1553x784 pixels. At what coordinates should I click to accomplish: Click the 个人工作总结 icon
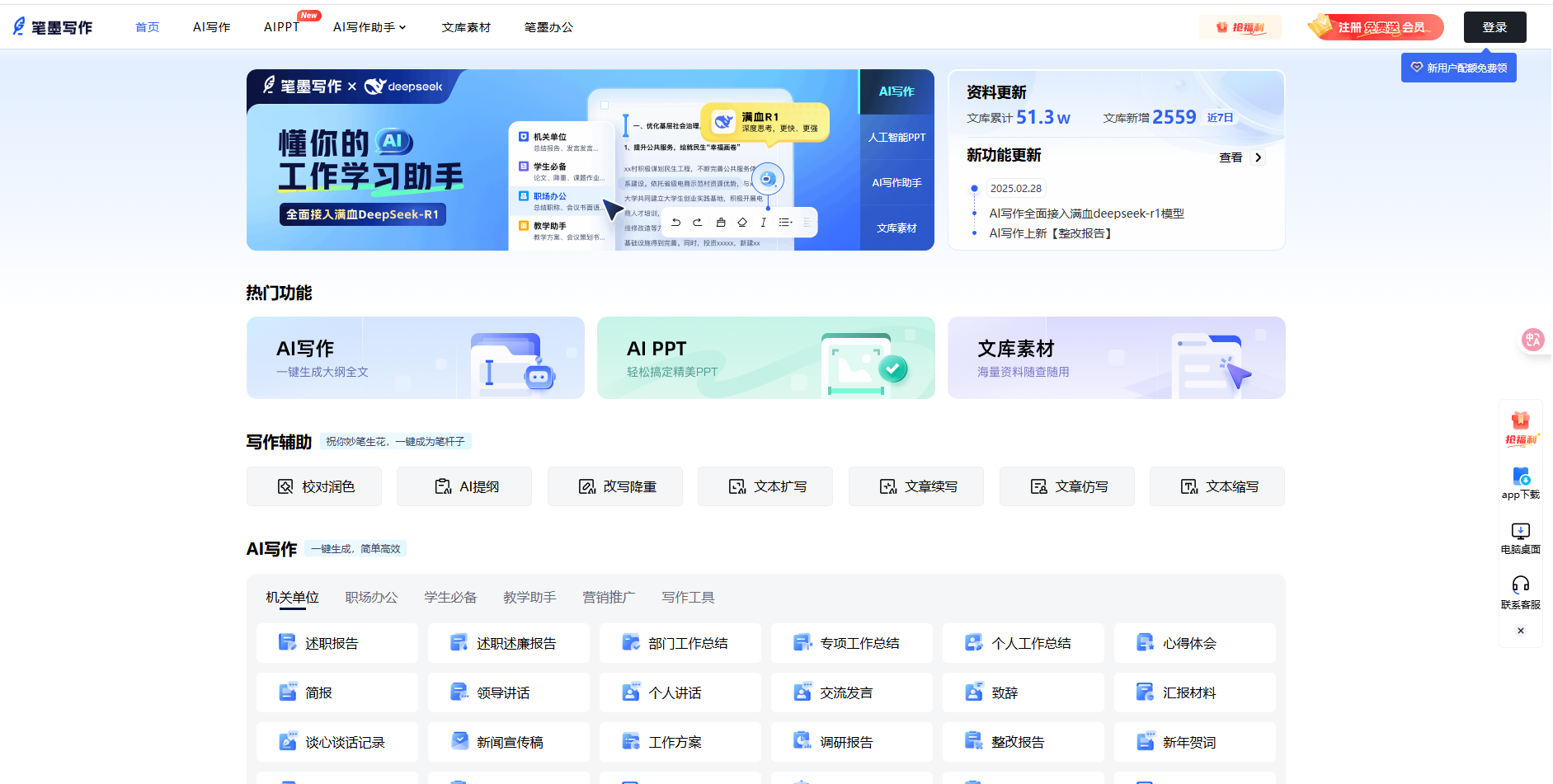[973, 642]
